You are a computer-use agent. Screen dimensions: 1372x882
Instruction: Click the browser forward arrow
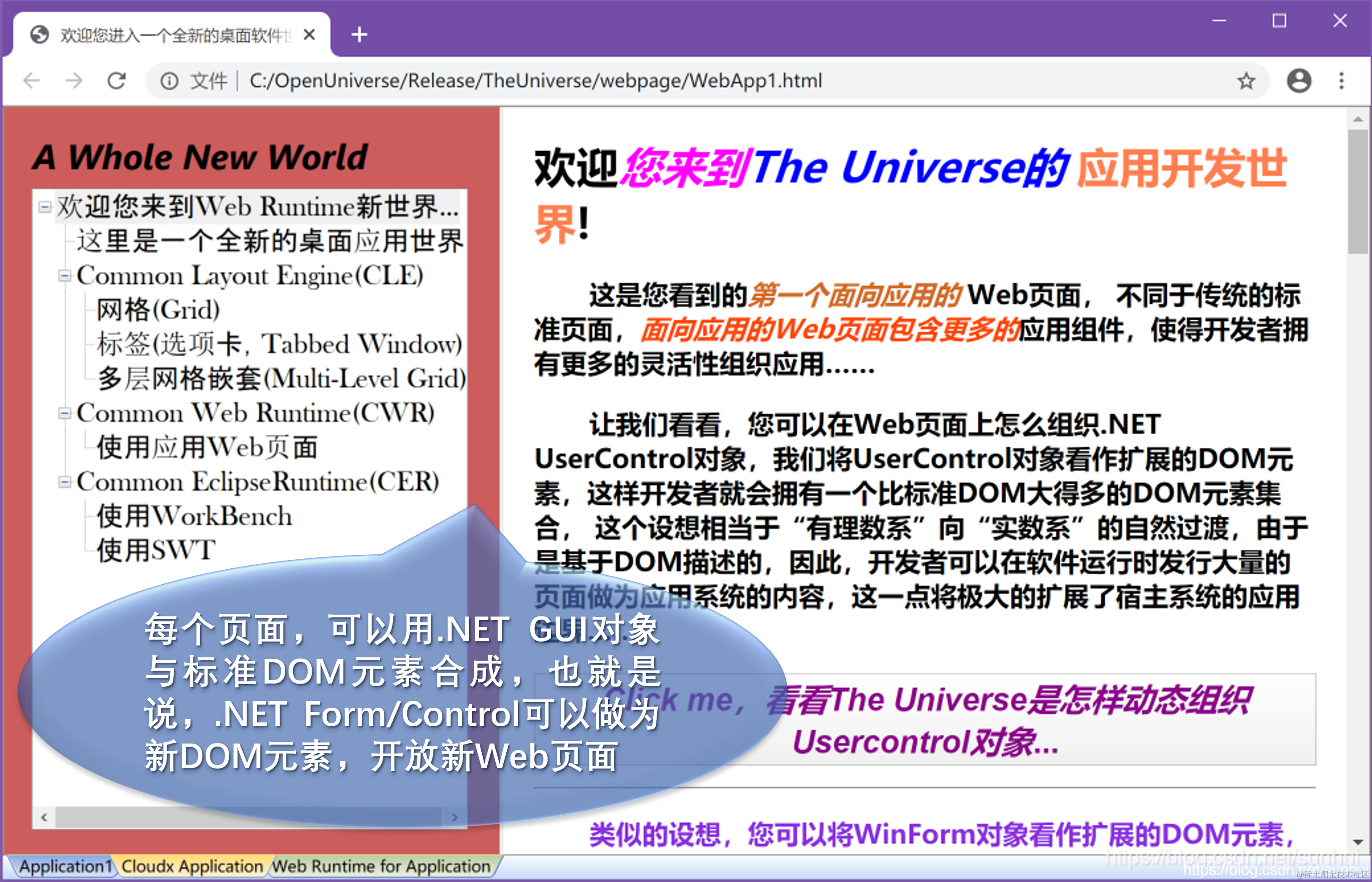pyautogui.click(x=74, y=81)
